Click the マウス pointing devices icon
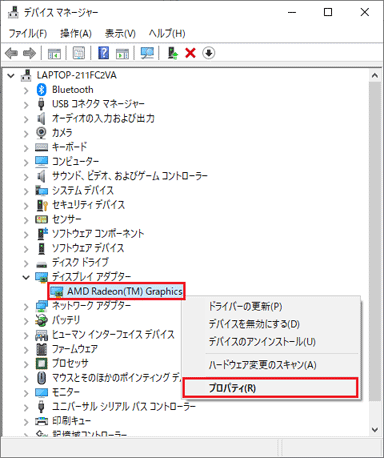The width and height of the screenshot is (384, 458). pos(41,378)
